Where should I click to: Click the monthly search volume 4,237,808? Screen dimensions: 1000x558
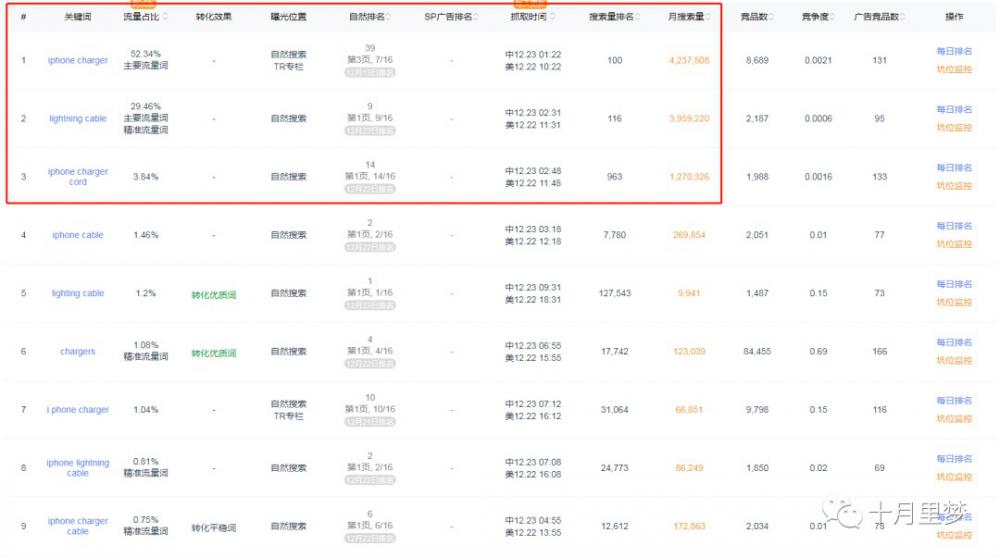point(689,60)
